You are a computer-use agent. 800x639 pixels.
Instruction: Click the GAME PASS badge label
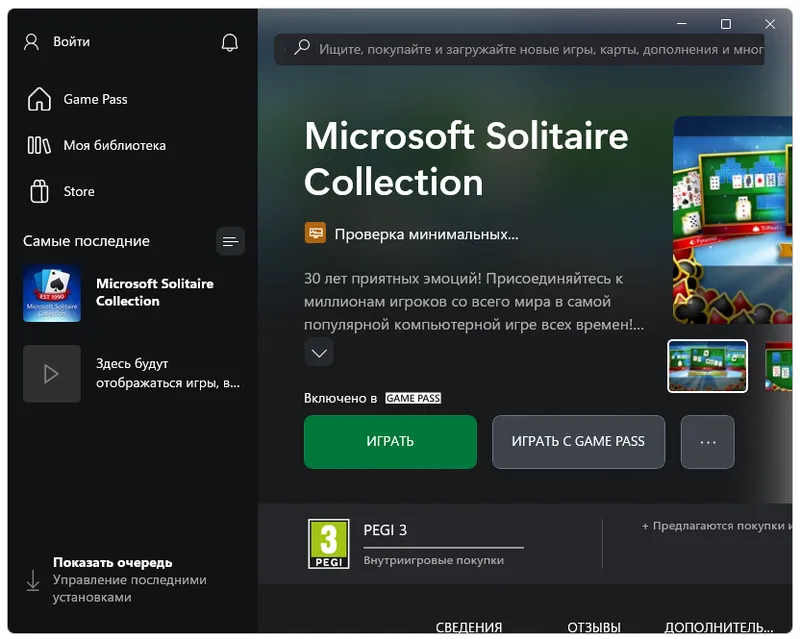click(413, 398)
